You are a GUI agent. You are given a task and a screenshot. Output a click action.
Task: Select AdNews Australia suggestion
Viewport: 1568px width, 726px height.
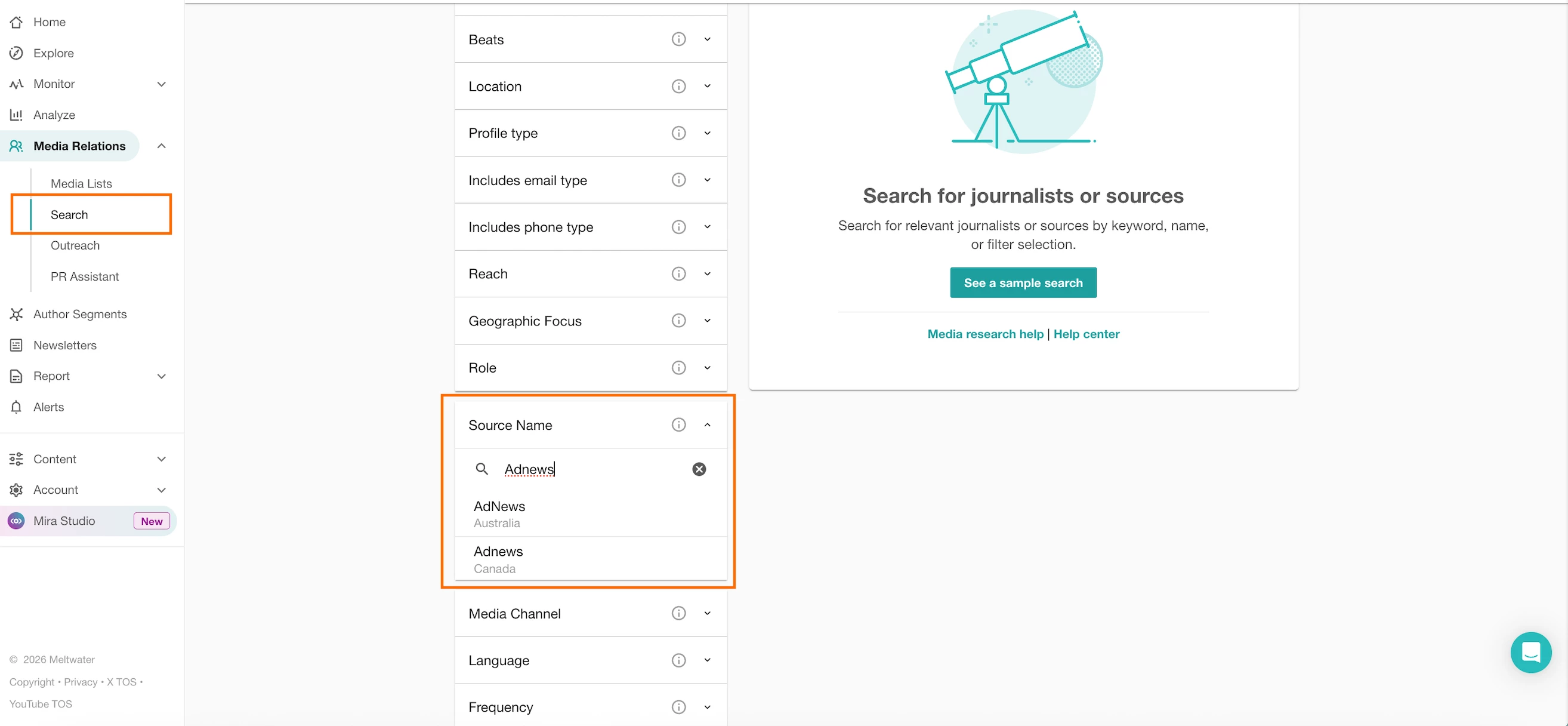click(x=499, y=513)
